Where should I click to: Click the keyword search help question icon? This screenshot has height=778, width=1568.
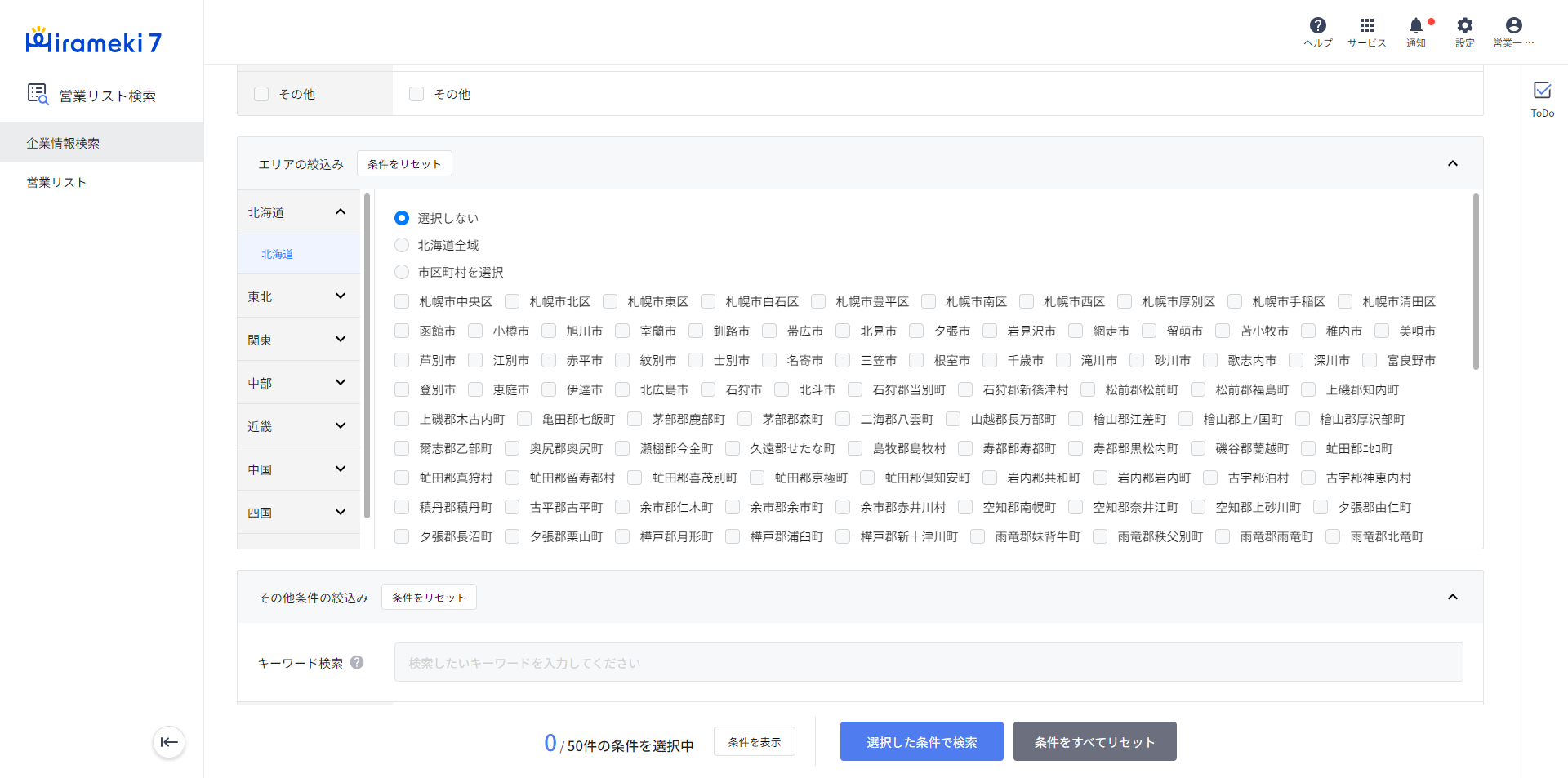click(357, 662)
